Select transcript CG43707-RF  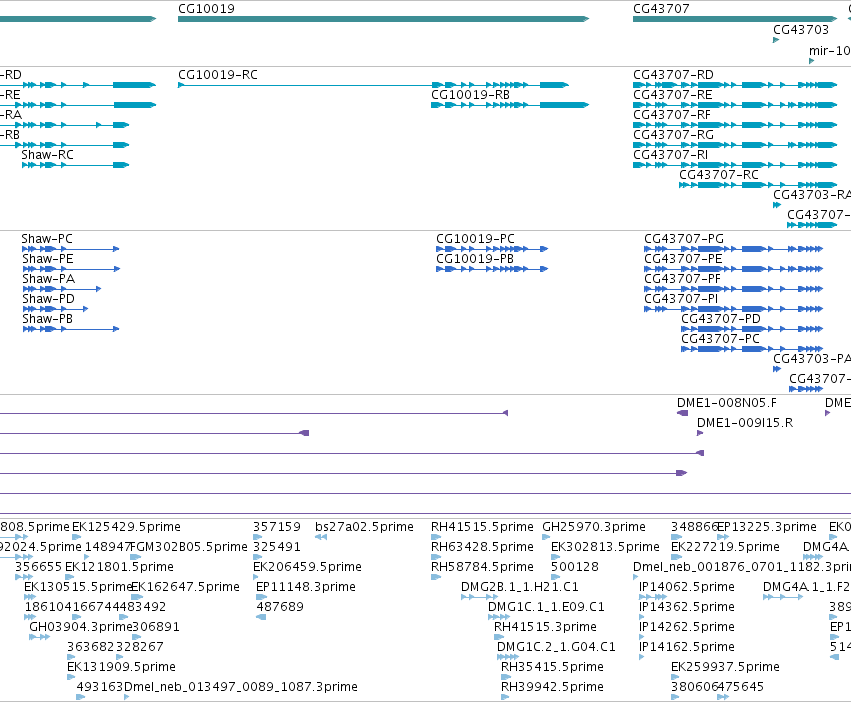point(735,125)
